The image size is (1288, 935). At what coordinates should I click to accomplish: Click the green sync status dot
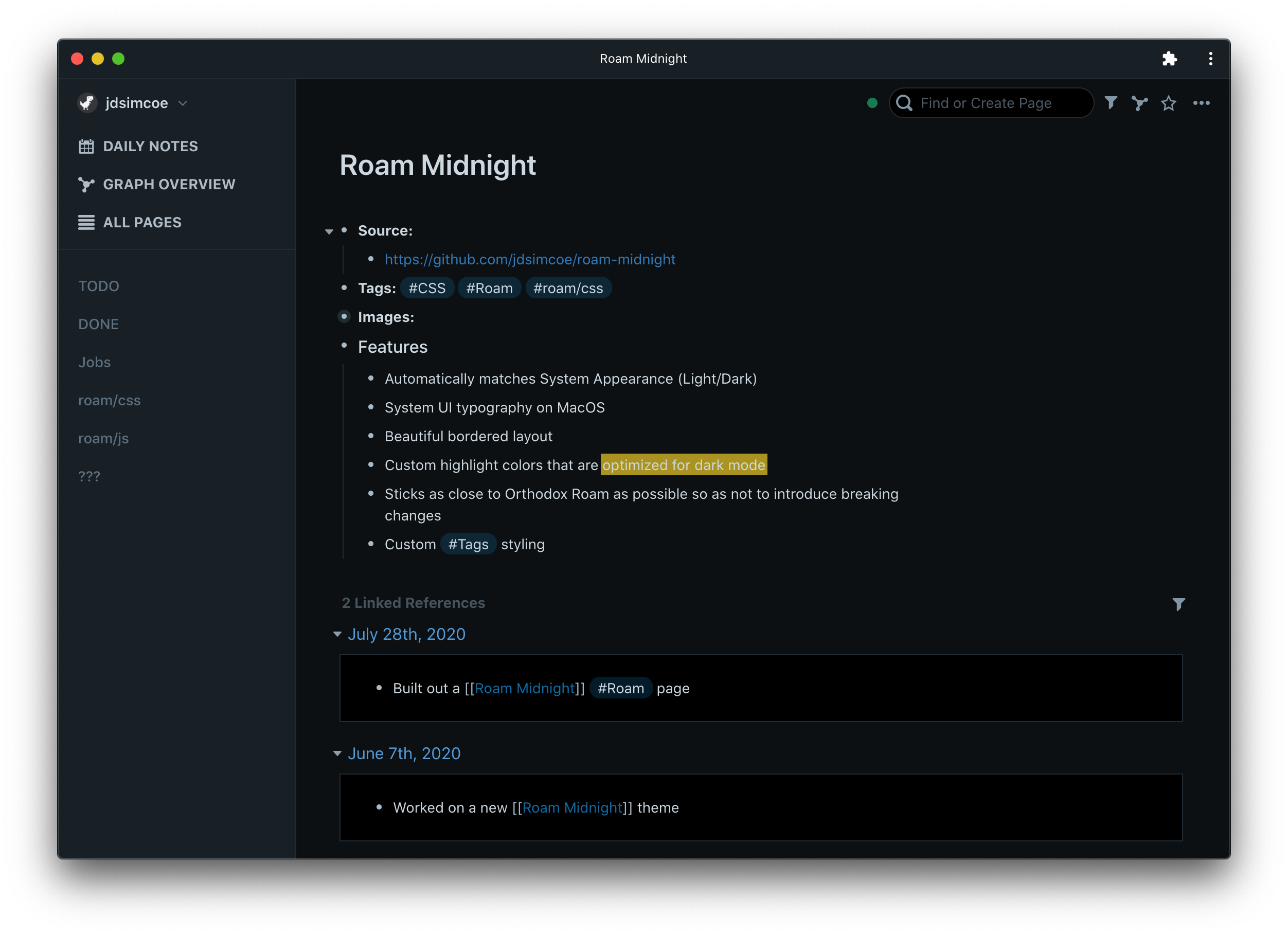872,103
